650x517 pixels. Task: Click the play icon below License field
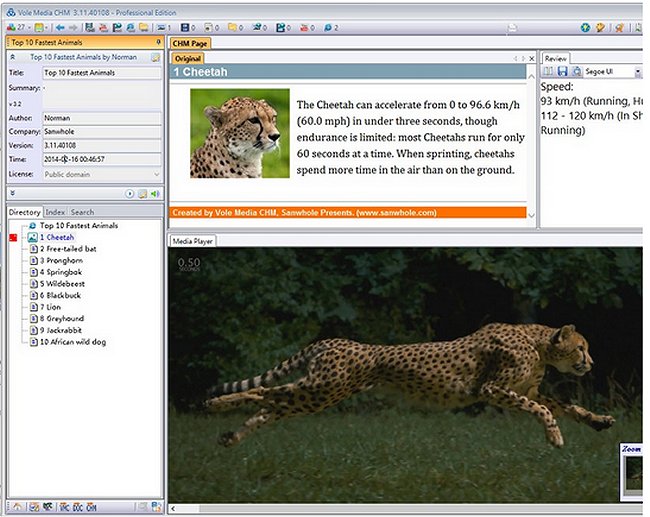[130, 192]
